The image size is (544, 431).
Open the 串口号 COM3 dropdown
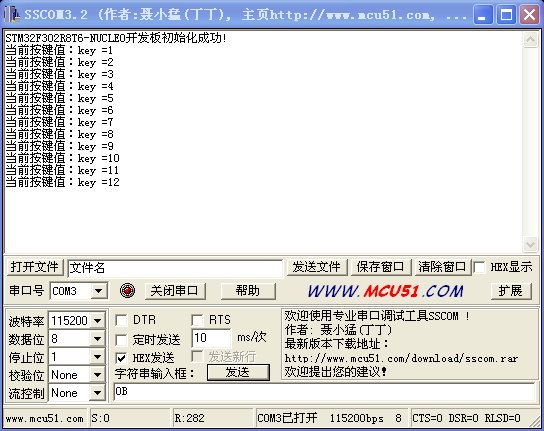click(99, 291)
